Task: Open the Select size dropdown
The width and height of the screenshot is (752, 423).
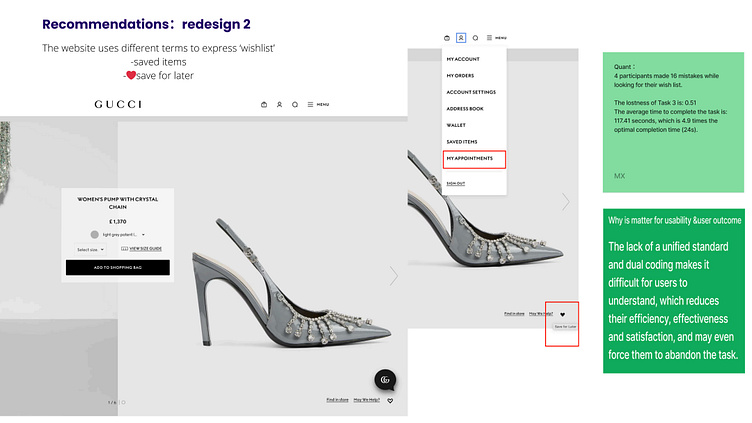Action: click(x=90, y=249)
